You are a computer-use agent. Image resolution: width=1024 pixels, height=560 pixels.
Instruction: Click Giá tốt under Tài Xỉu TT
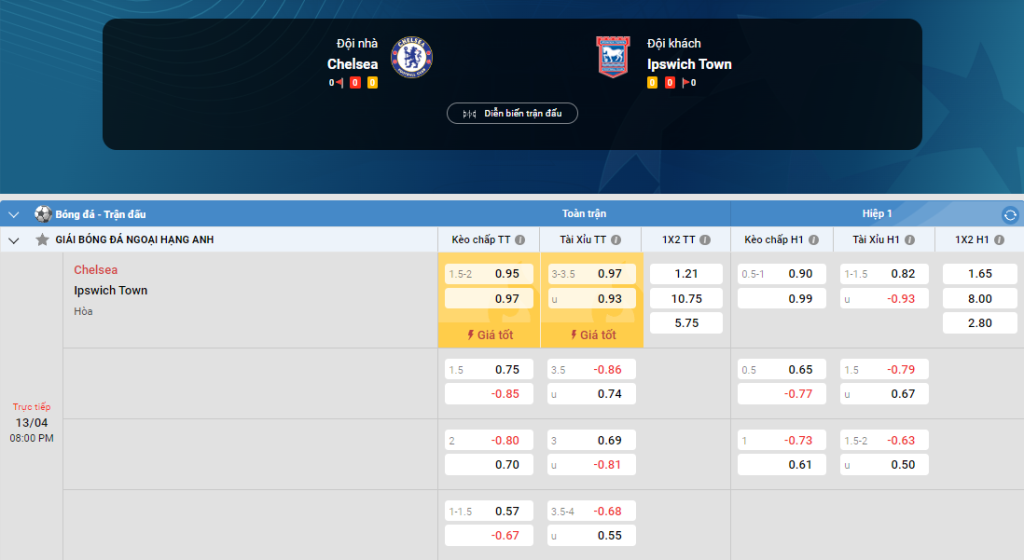[592, 335]
